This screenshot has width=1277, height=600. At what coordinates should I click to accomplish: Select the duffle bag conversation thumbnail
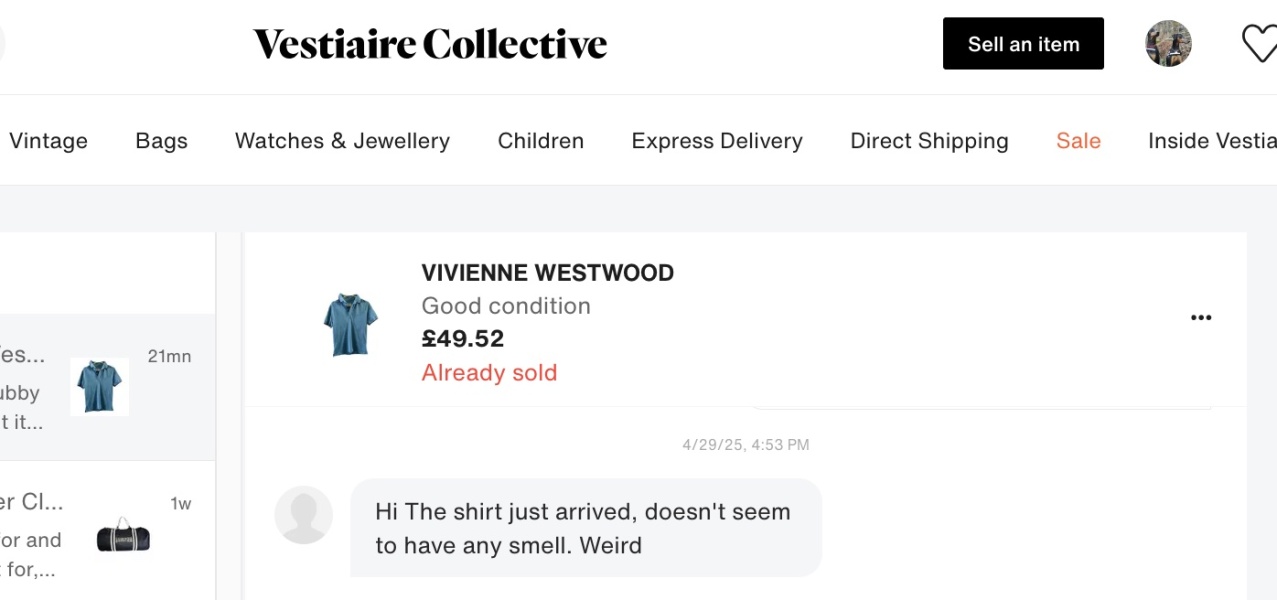click(124, 537)
